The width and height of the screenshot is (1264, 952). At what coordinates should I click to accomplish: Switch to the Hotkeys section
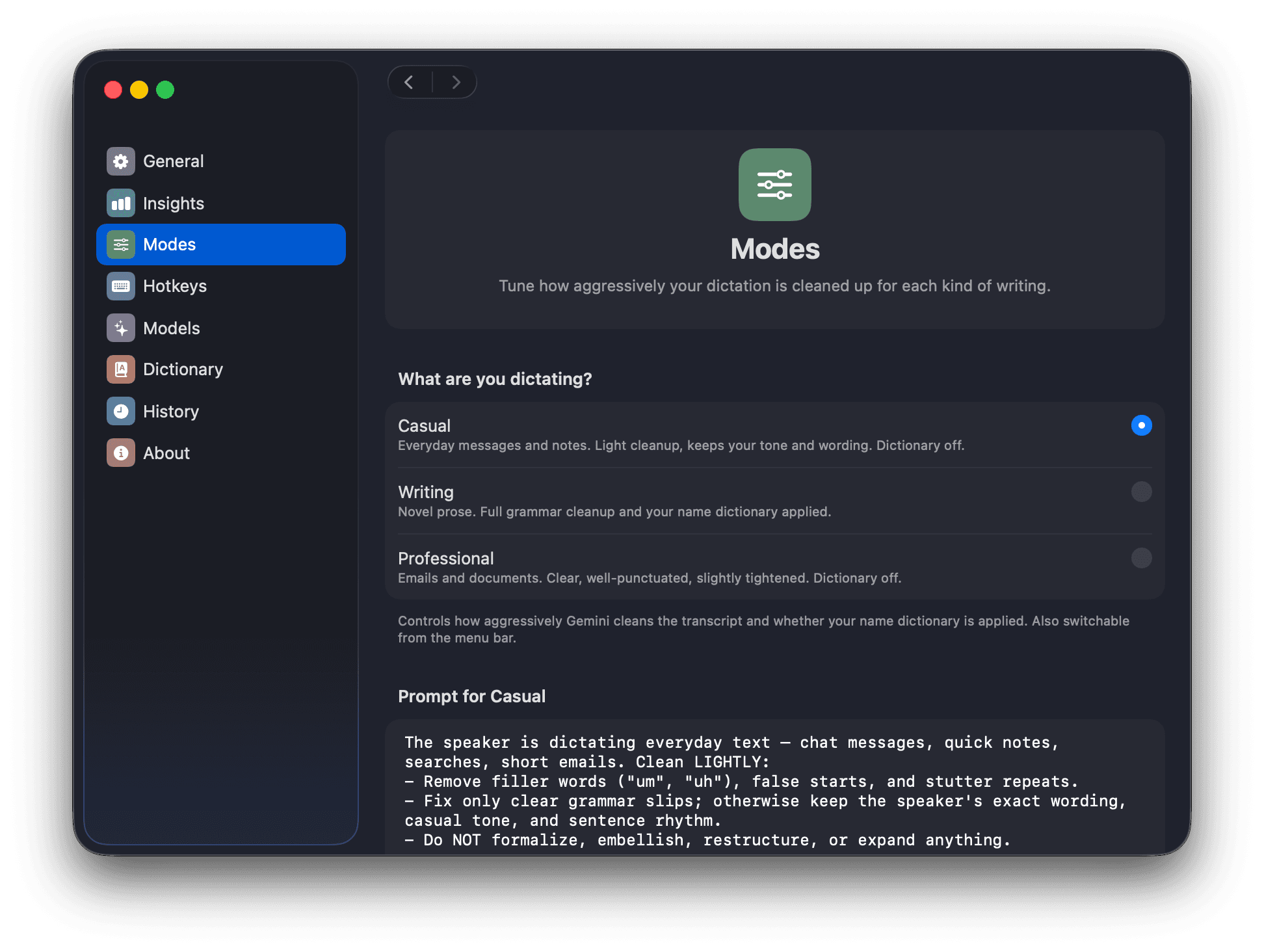click(221, 286)
